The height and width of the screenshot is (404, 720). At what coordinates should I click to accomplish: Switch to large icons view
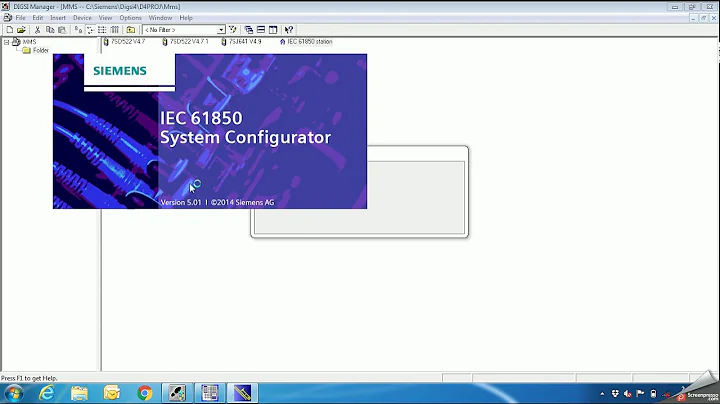79,30
